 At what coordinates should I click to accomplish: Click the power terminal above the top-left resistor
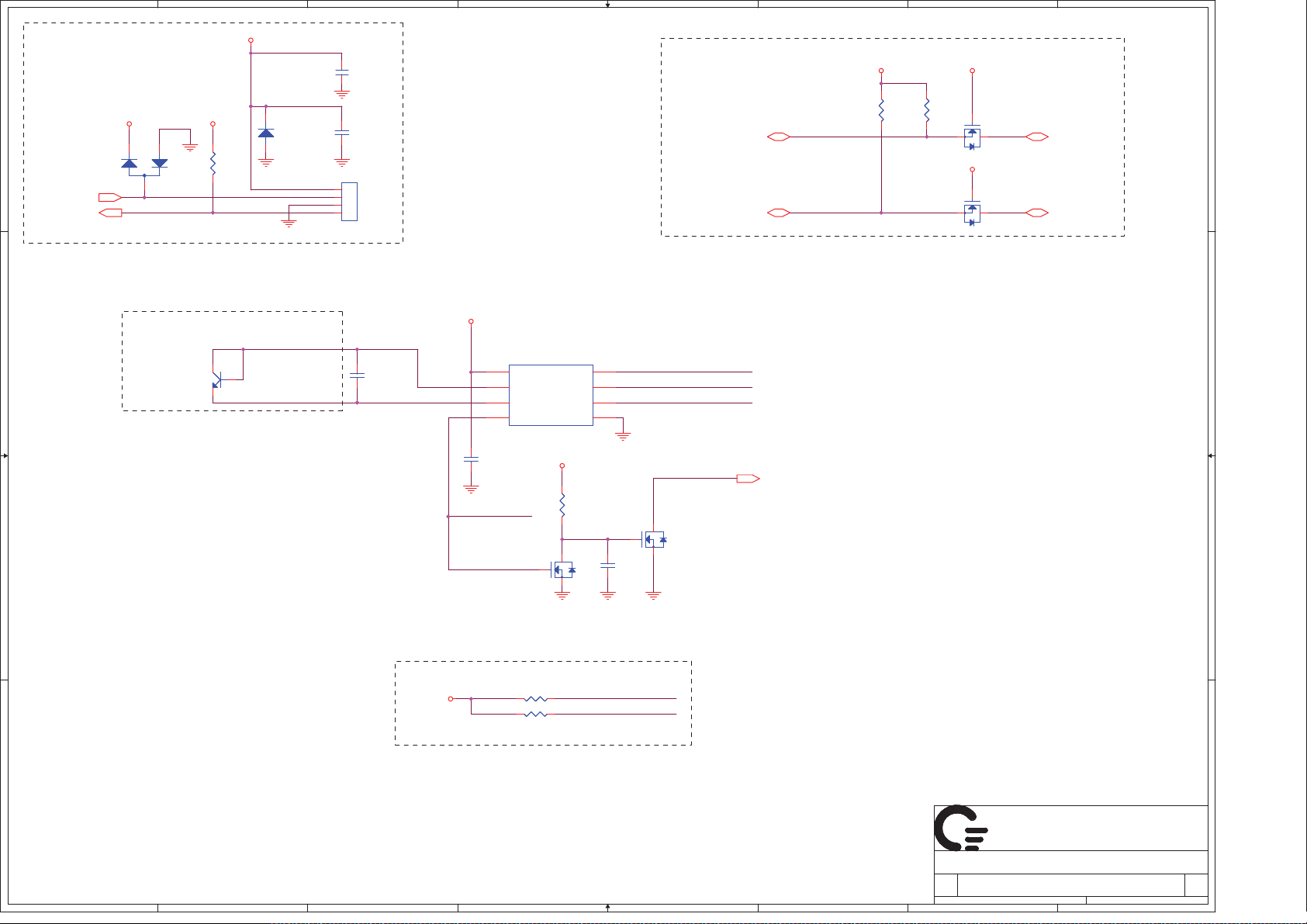pyautogui.click(x=213, y=124)
